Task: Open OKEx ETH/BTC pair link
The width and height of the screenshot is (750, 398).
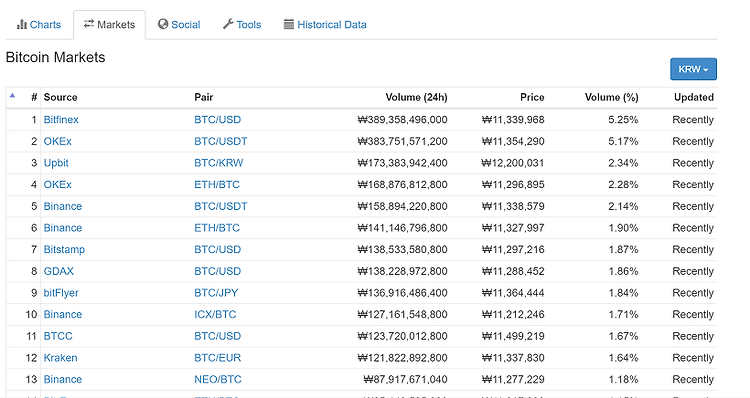Action: (x=217, y=185)
